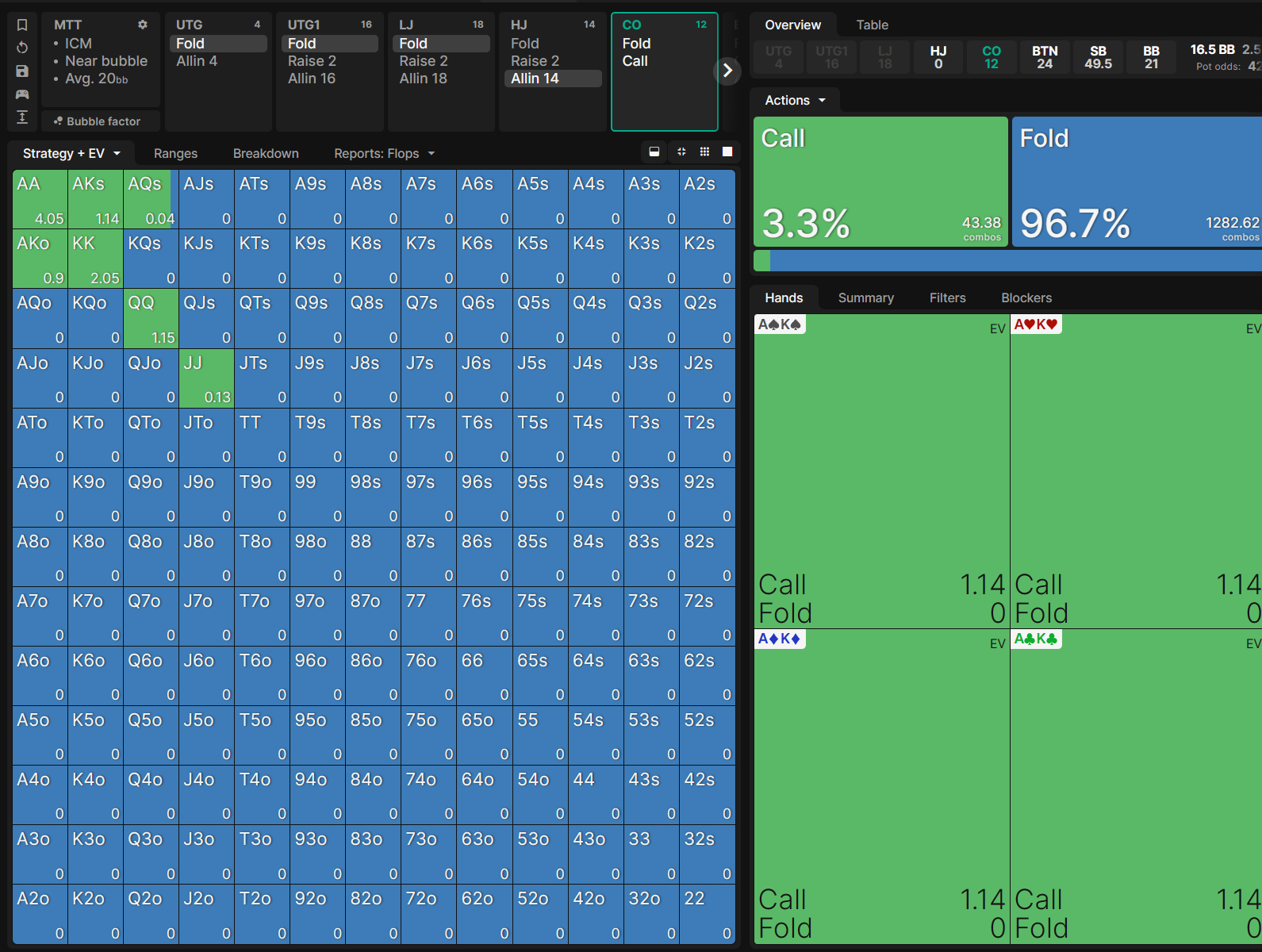Screen dimensions: 1262x952
Task: Switch to solid square matrix view
Action: [727, 152]
